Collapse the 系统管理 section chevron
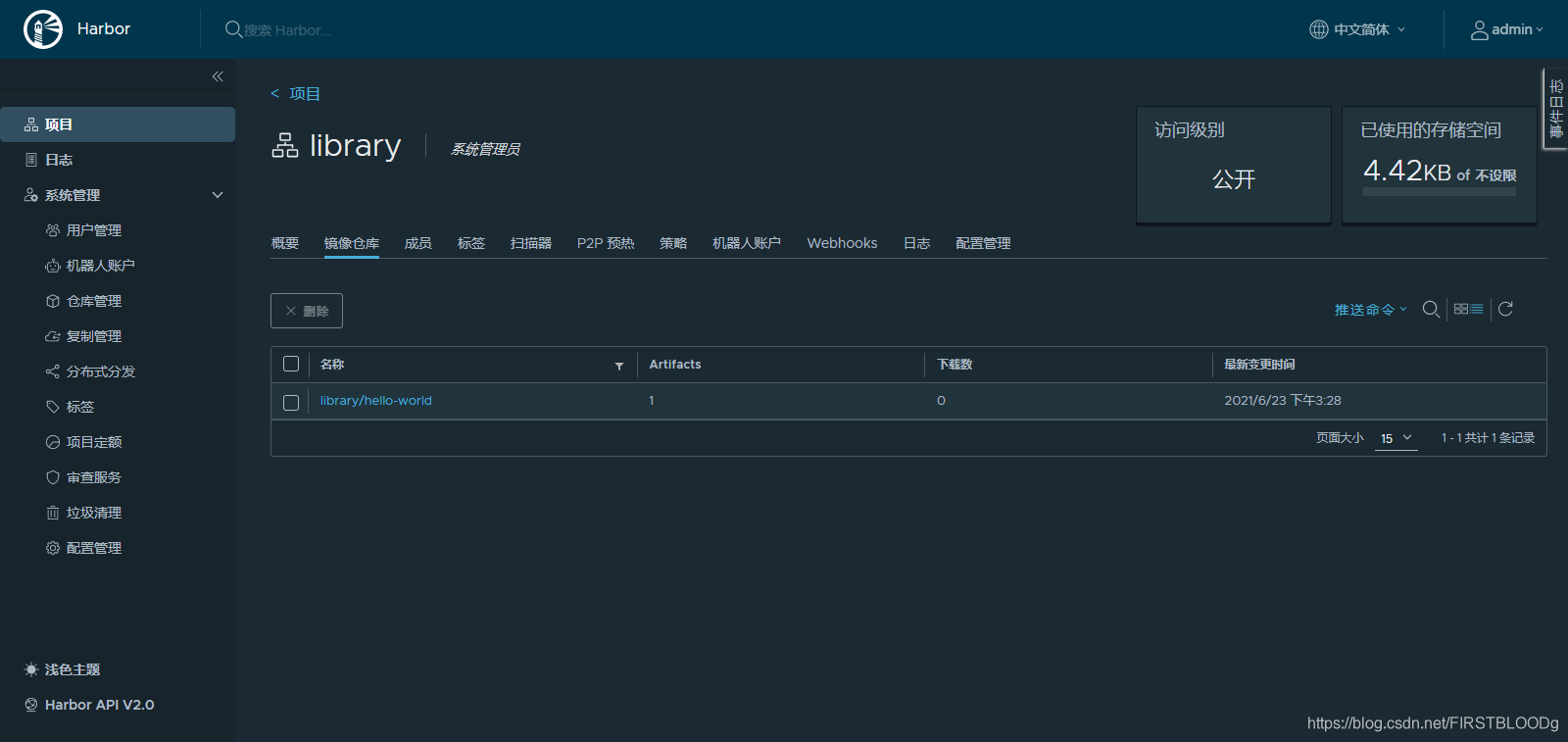The height and width of the screenshot is (742, 1568). tap(218, 195)
